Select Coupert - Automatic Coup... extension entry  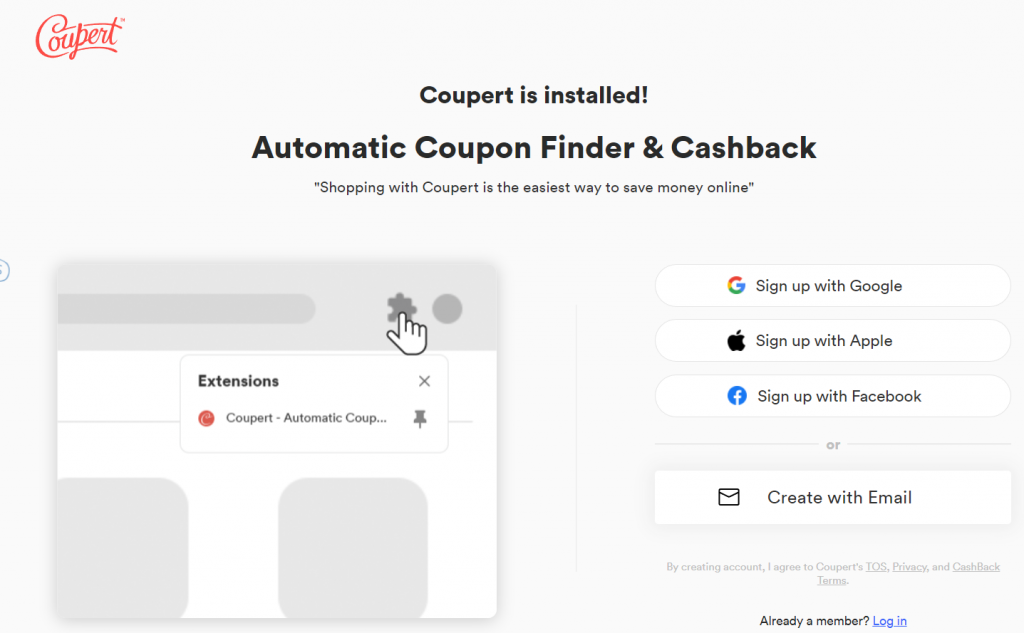[x=306, y=418]
